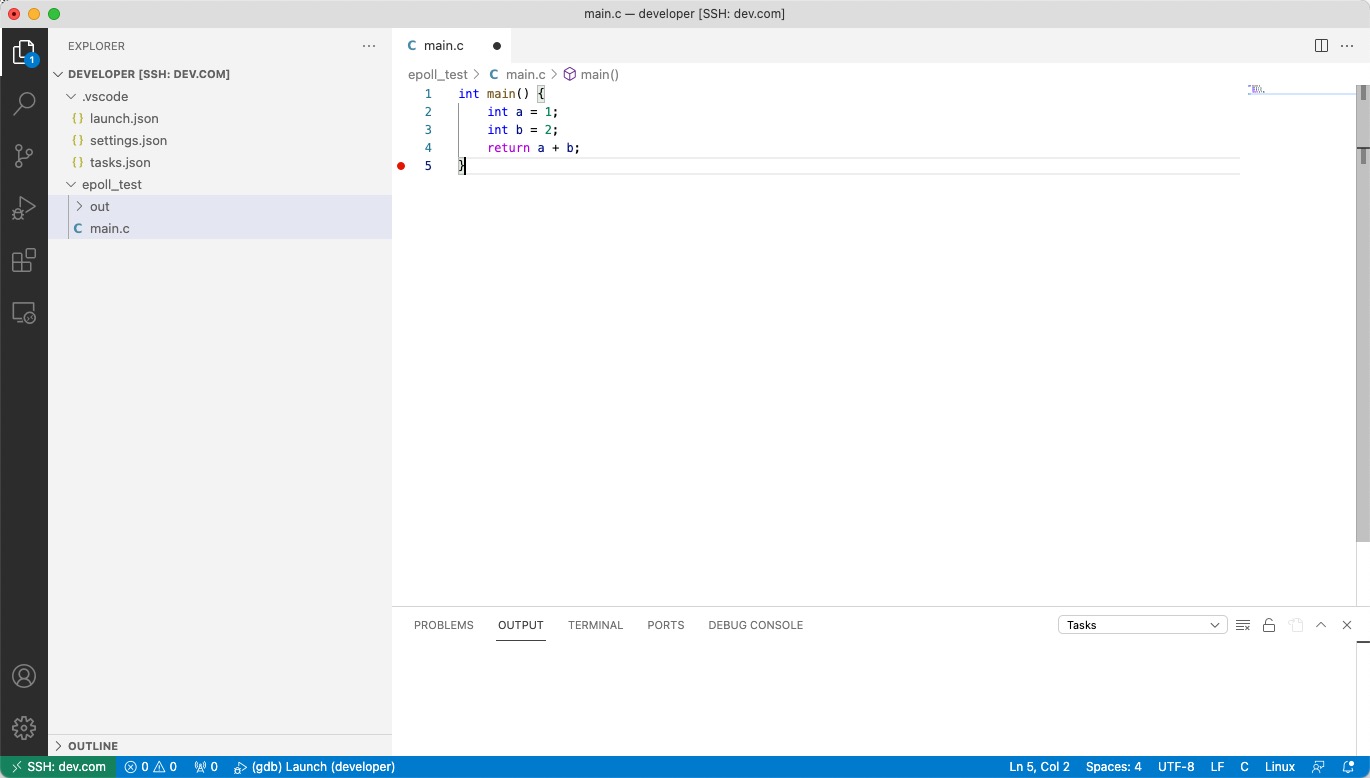Open the Run and Debug view

point(24,208)
